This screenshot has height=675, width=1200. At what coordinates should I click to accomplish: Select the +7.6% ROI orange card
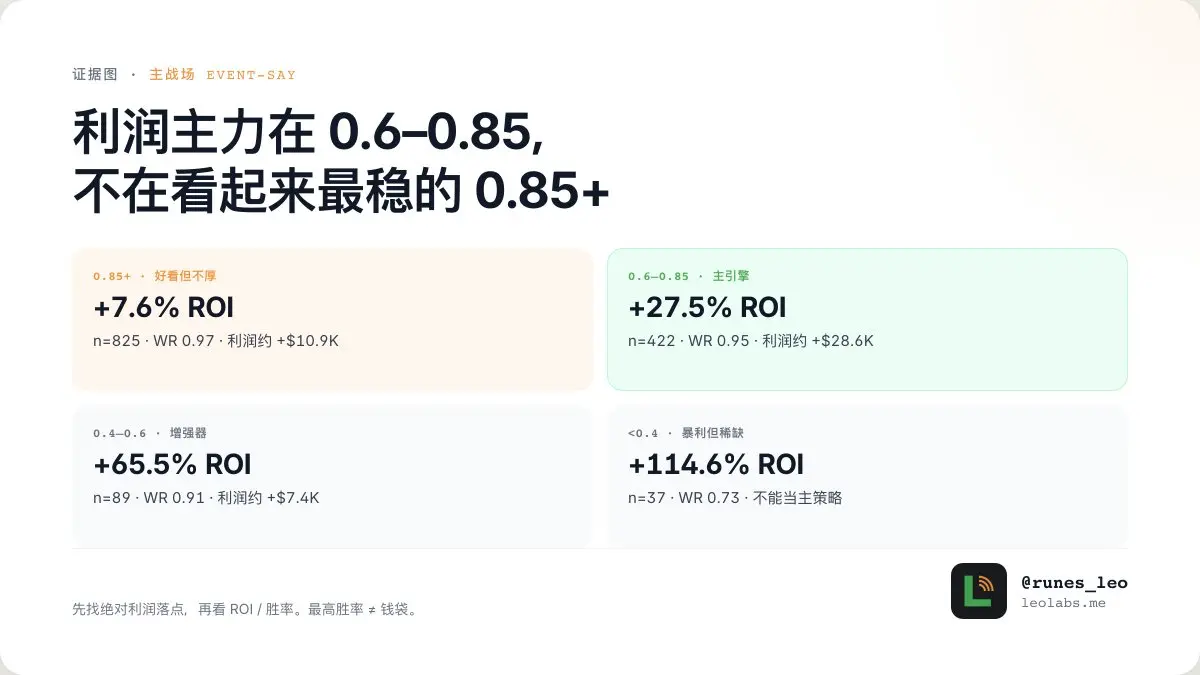[x=333, y=319]
